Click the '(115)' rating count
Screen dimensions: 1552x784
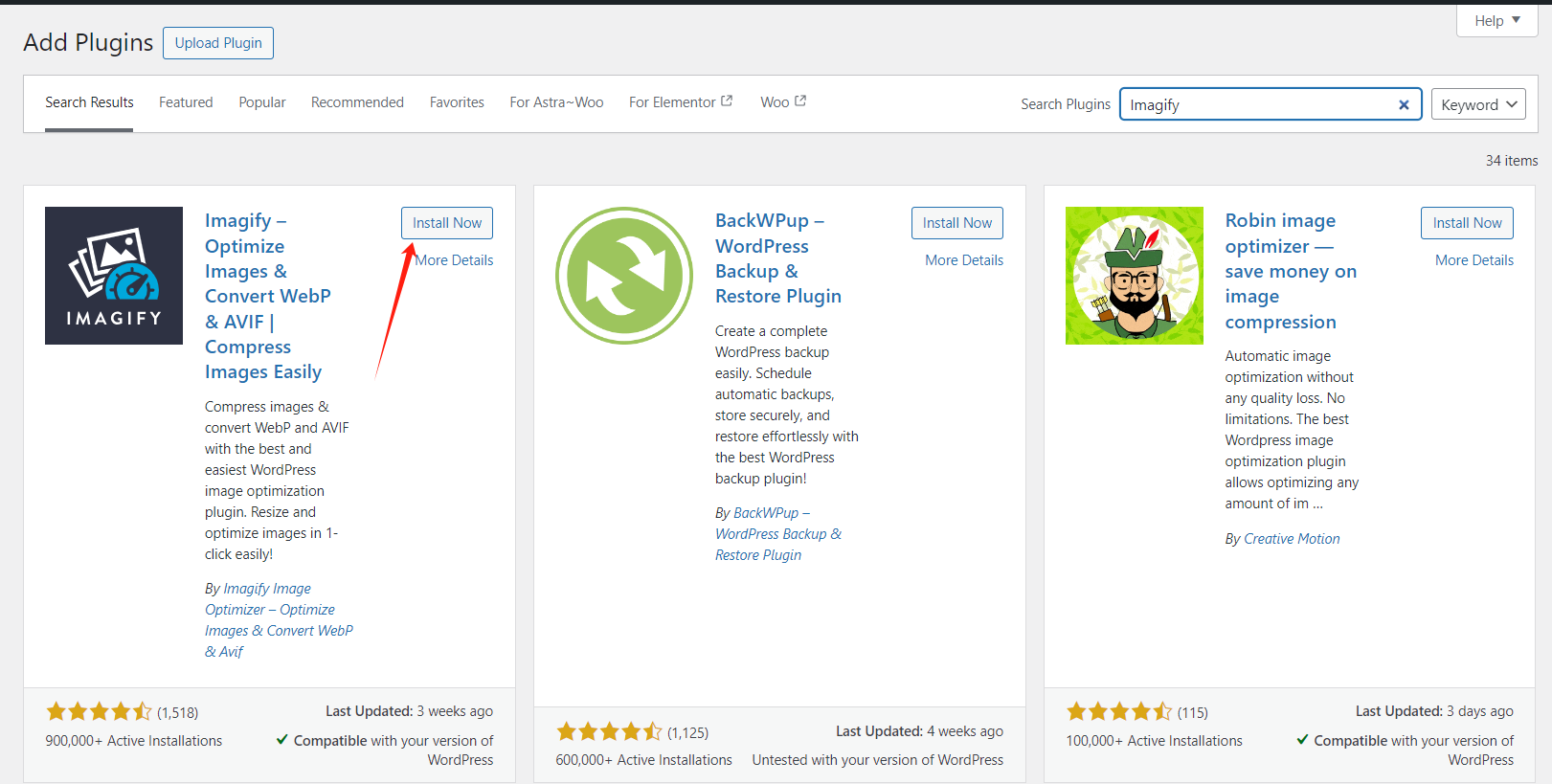[1193, 712]
